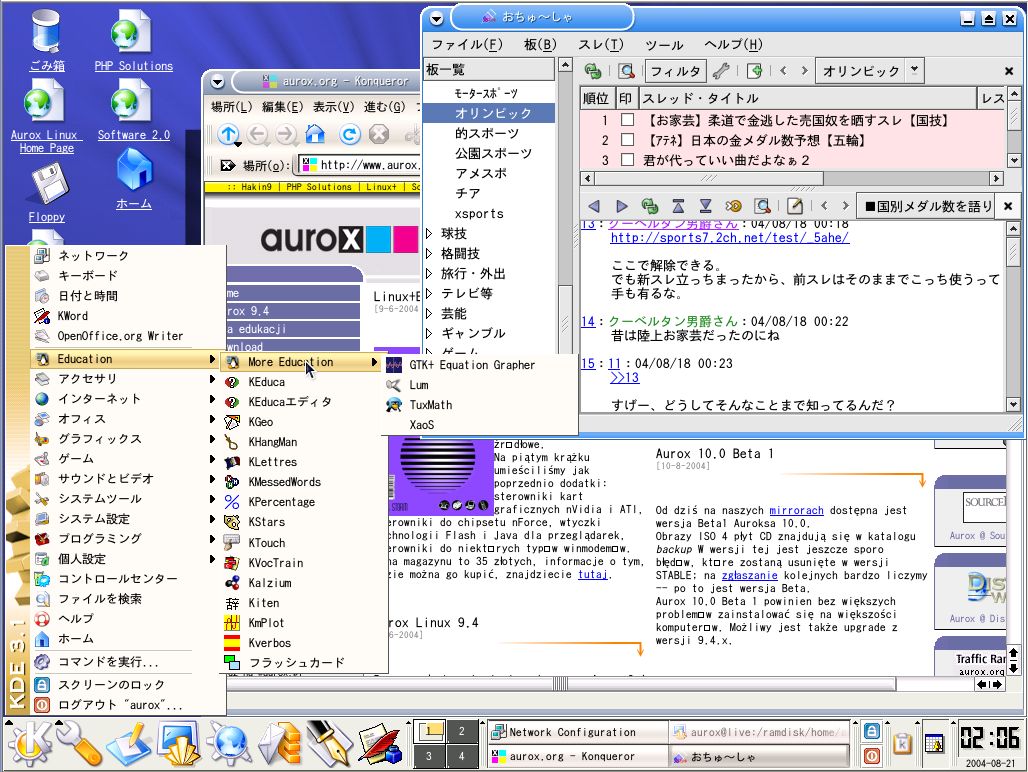Expand the 旅行・外出 board category
The width and height of the screenshot is (1028, 772).
[x=429, y=273]
